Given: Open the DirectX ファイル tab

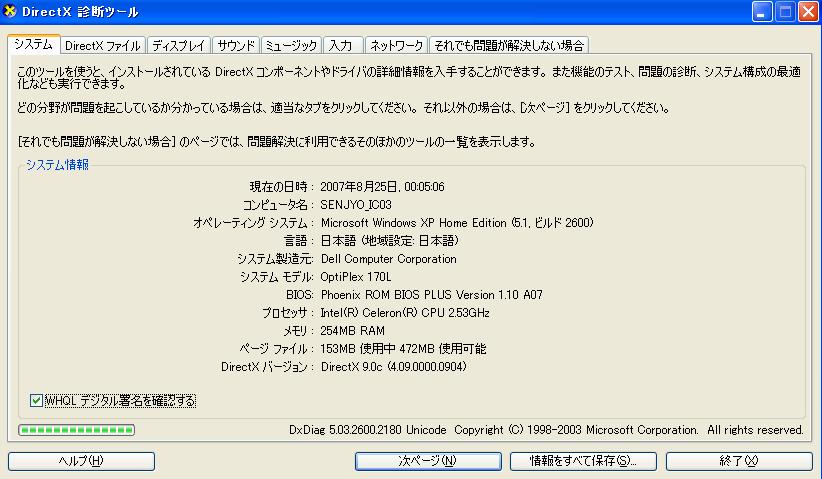Looking at the screenshot, I should pyautogui.click(x=103, y=46).
